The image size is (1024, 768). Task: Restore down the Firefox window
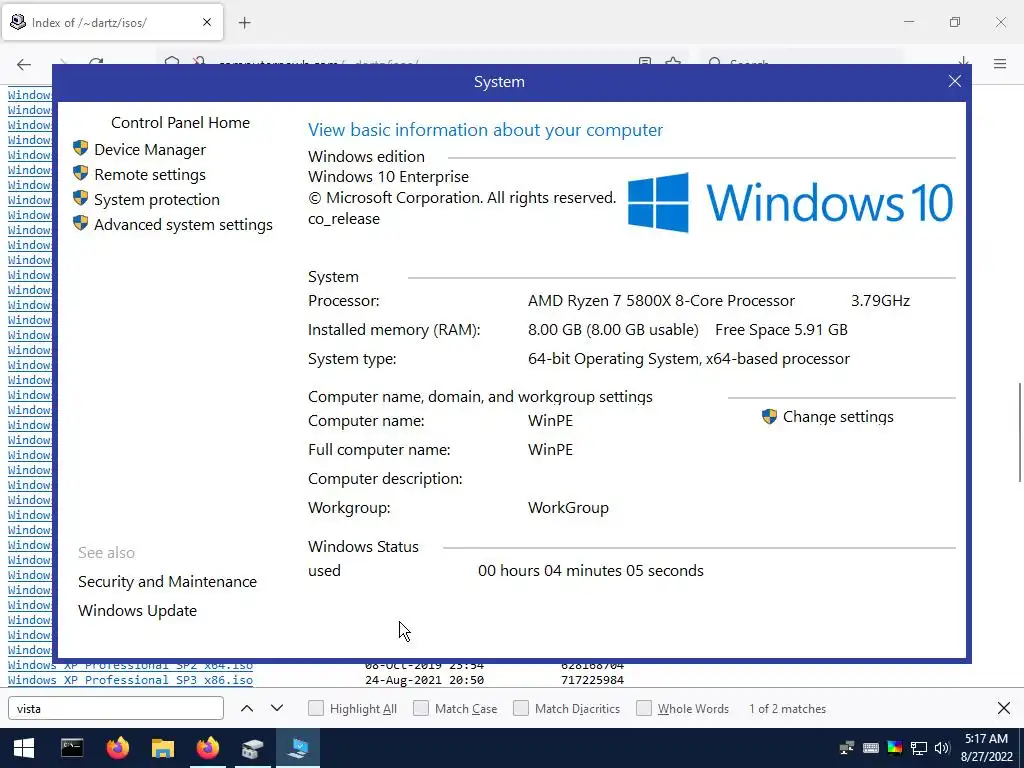955,22
